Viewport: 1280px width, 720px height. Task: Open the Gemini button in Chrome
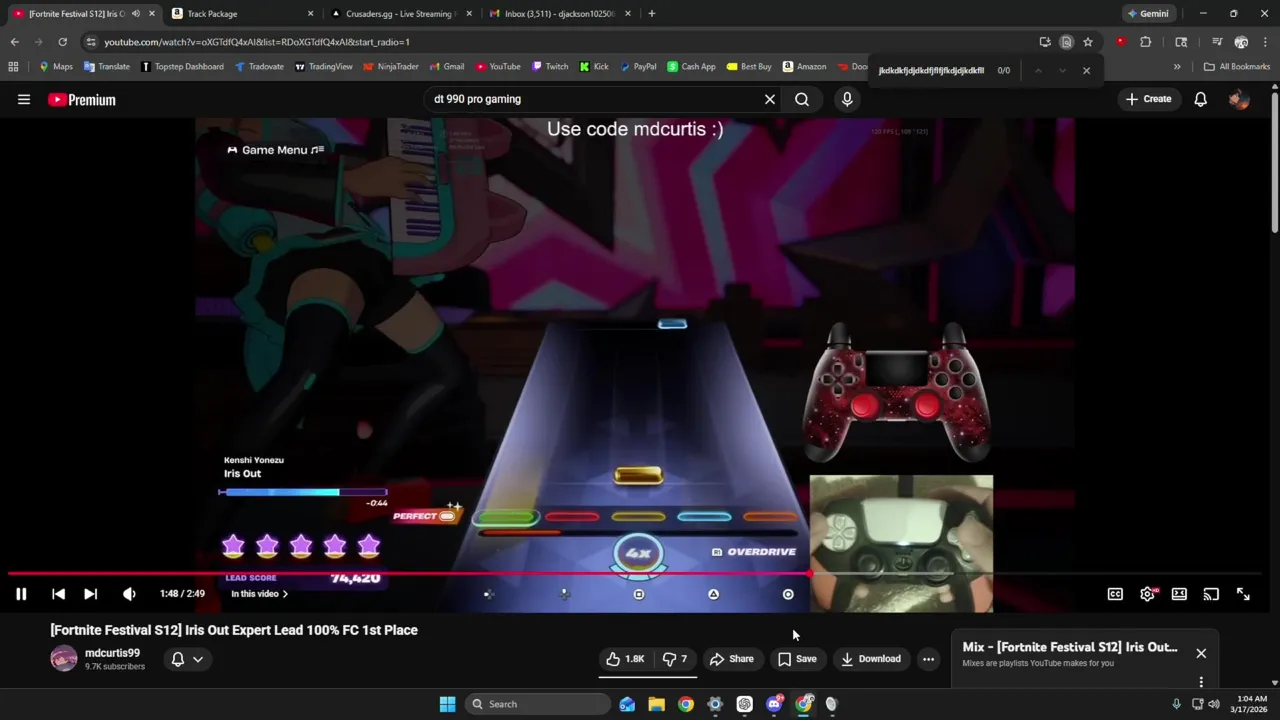tap(1147, 14)
